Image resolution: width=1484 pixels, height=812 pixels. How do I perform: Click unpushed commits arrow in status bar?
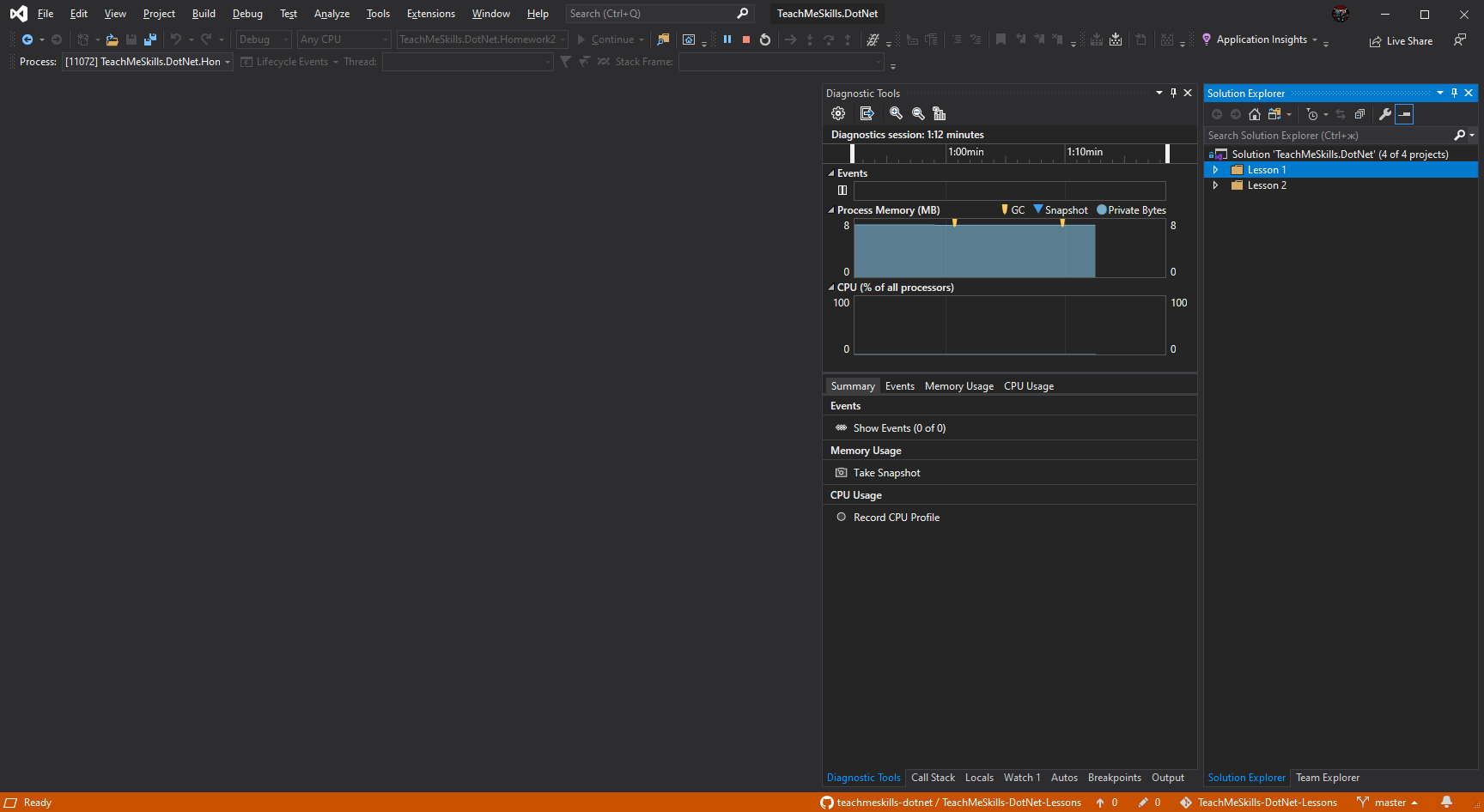pyautogui.click(x=1100, y=803)
